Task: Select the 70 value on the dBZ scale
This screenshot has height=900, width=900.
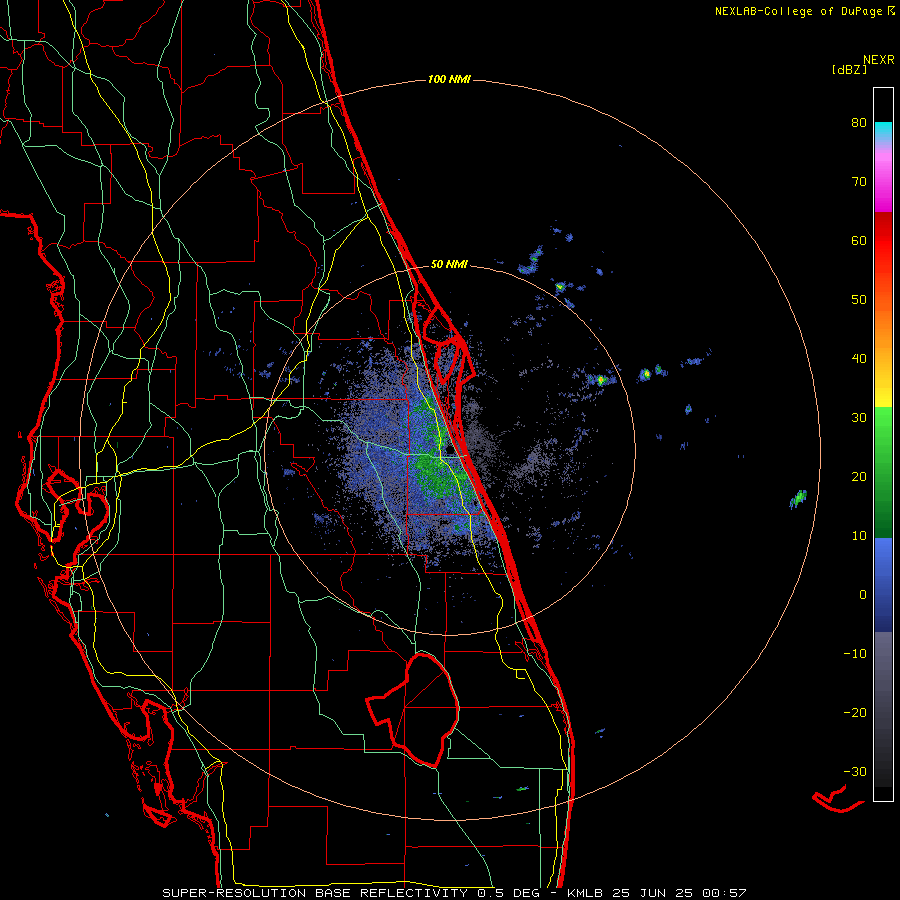Action: tap(859, 181)
